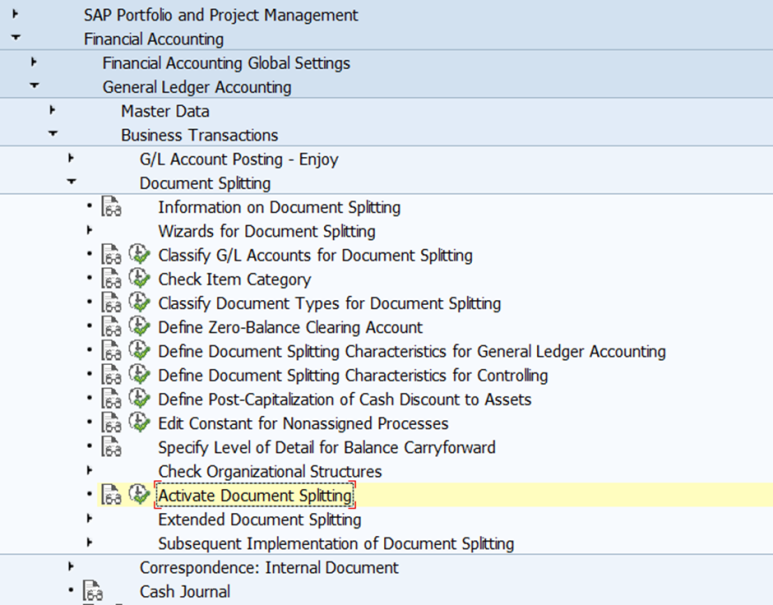Click 'Check Organizational Structures' label
This screenshot has width=773, height=605.
pyautogui.click(x=270, y=472)
